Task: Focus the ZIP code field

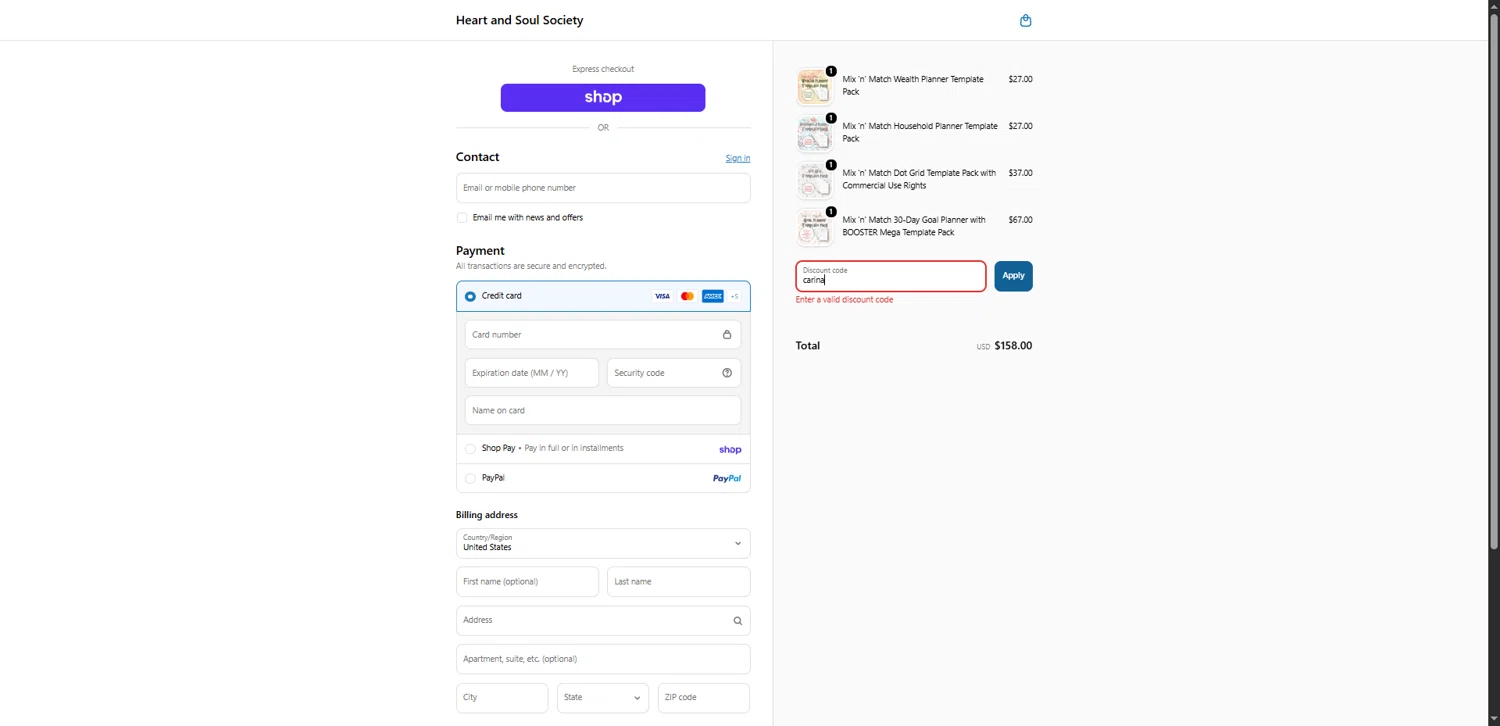Action: pos(704,698)
